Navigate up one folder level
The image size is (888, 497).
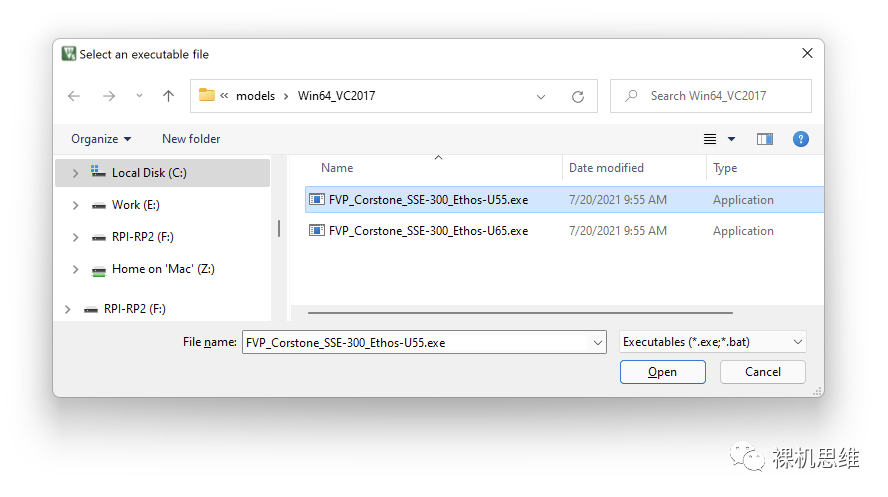pos(168,96)
